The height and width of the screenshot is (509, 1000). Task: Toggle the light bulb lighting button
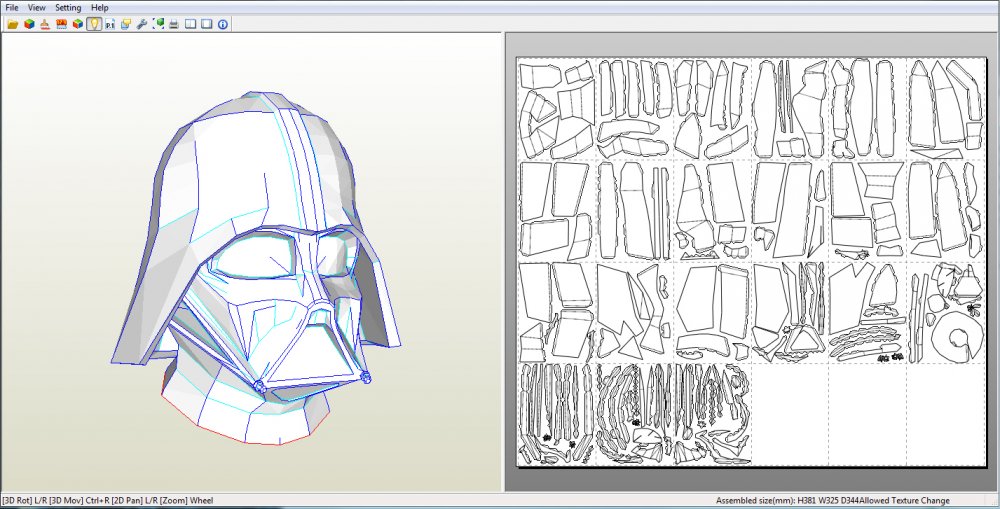[x=94, y=24]
